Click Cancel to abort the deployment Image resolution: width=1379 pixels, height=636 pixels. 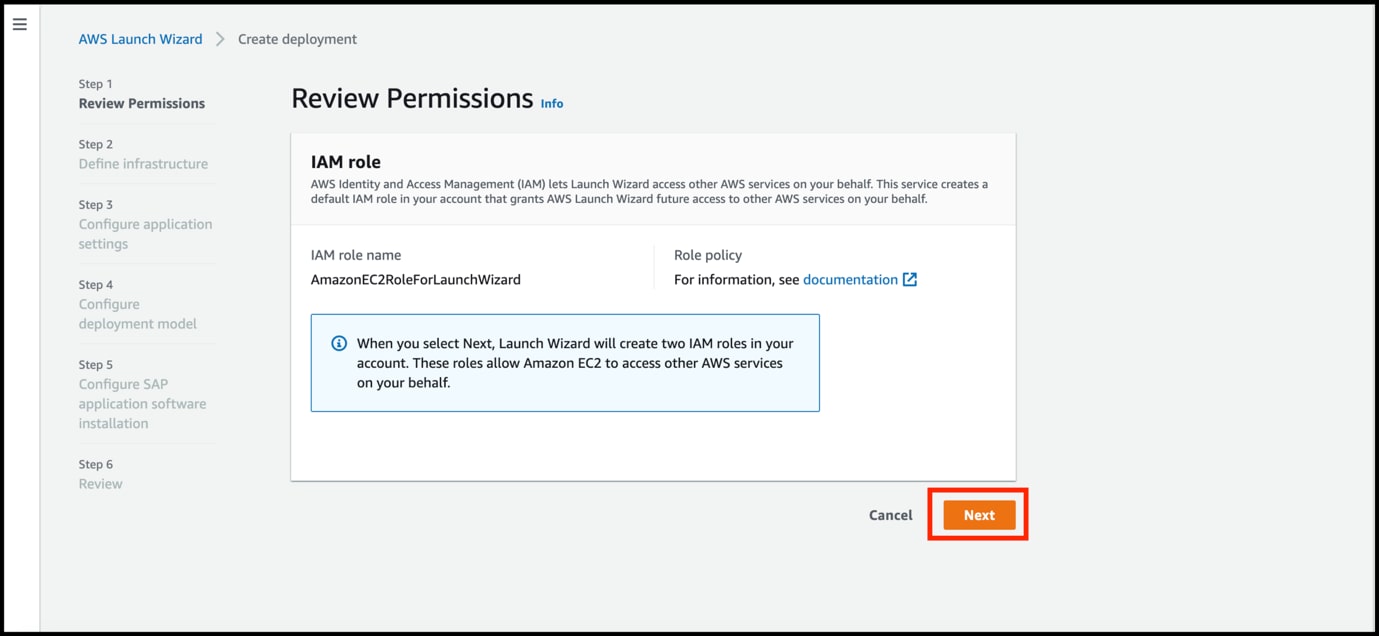[x=889, y=514]
